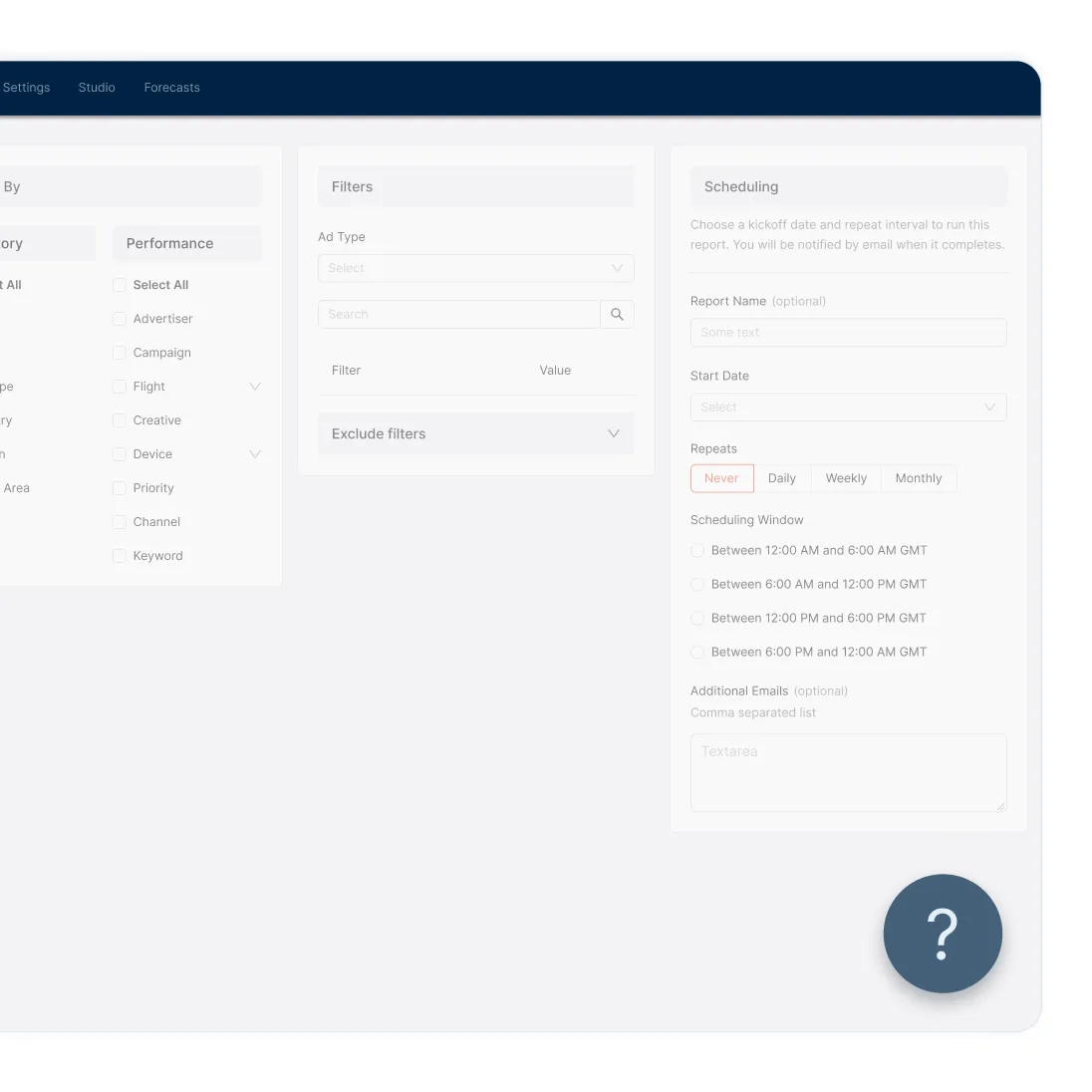Select 6:00 PM to 12:00 AM window
The image size is (1092, 1092).
point(697,652)
